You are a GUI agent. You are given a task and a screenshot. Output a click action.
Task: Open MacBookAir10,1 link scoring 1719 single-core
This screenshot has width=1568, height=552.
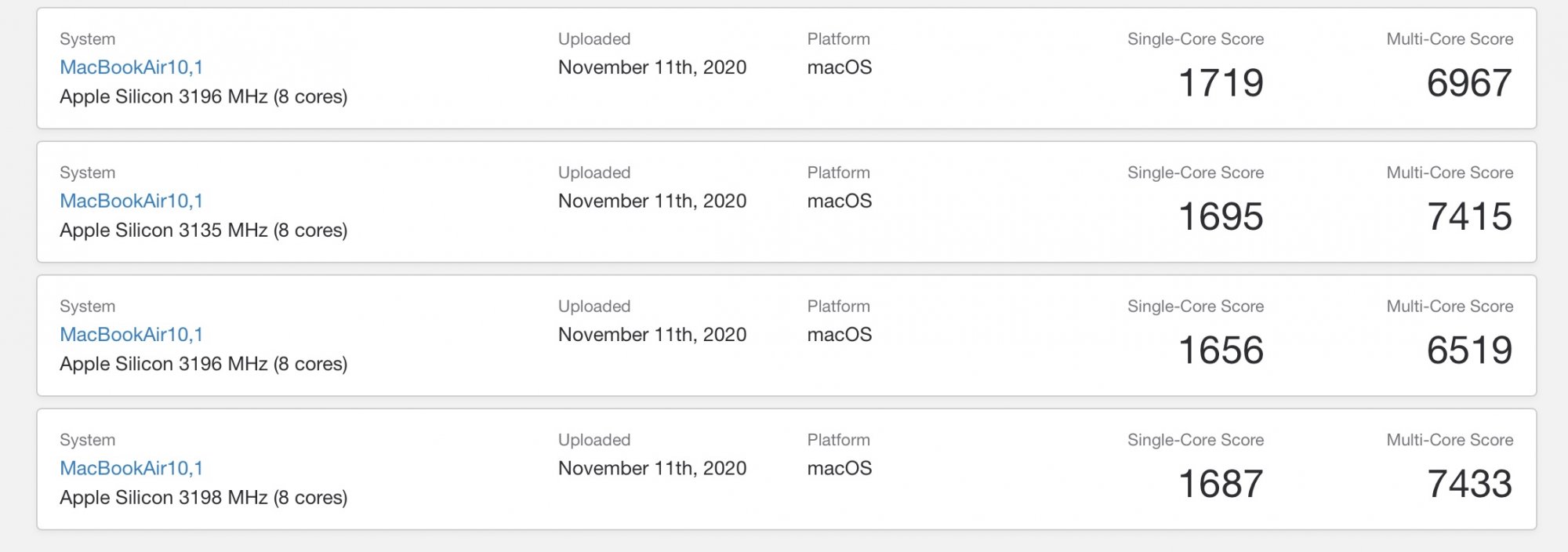point(131,67)
